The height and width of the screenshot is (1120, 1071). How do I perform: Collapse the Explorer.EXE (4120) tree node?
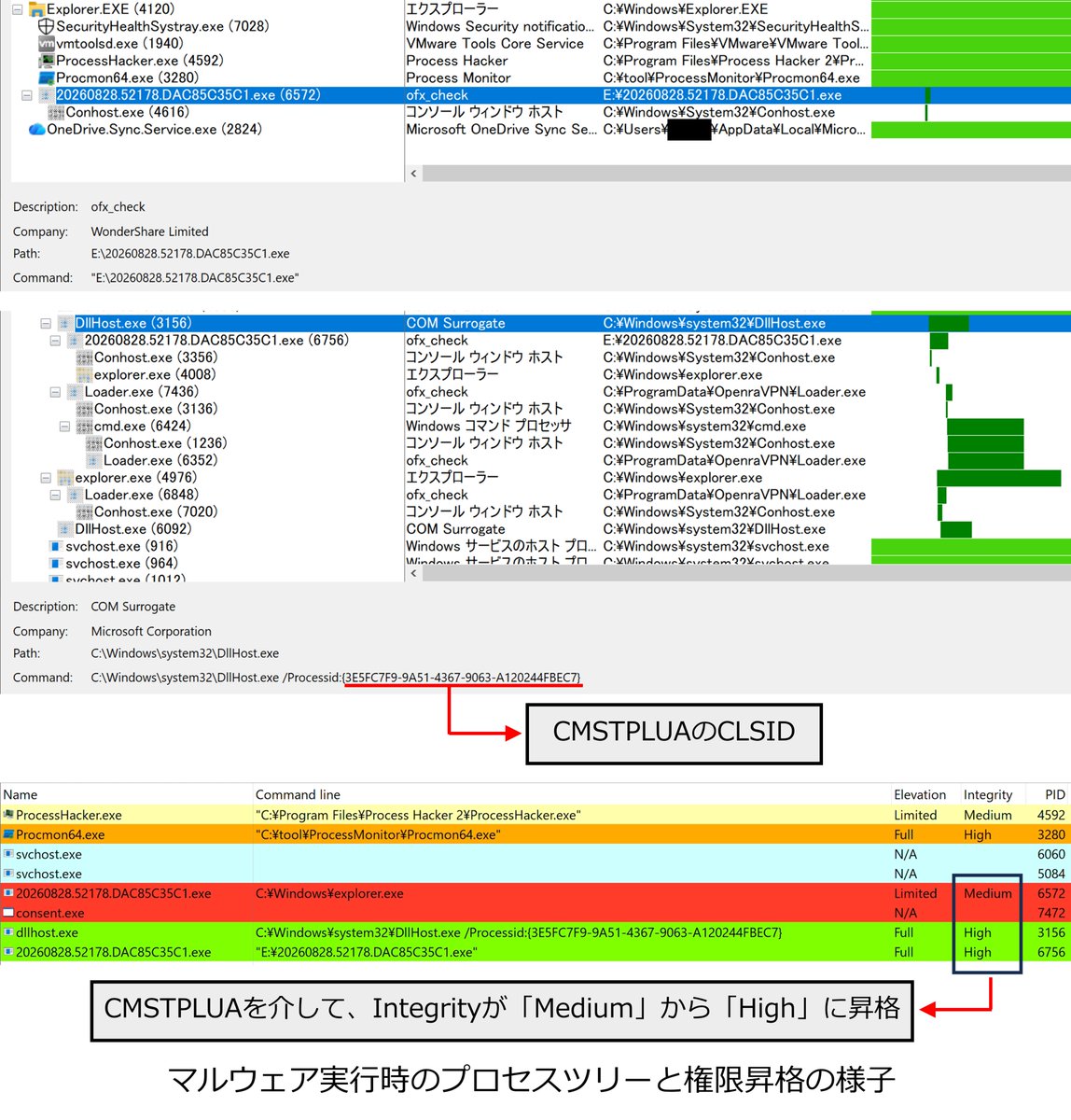coord(17,9)
